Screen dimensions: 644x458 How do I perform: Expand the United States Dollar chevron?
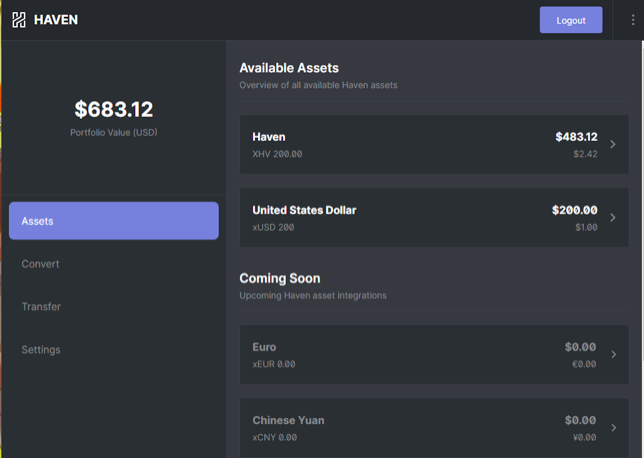[613, 217]
